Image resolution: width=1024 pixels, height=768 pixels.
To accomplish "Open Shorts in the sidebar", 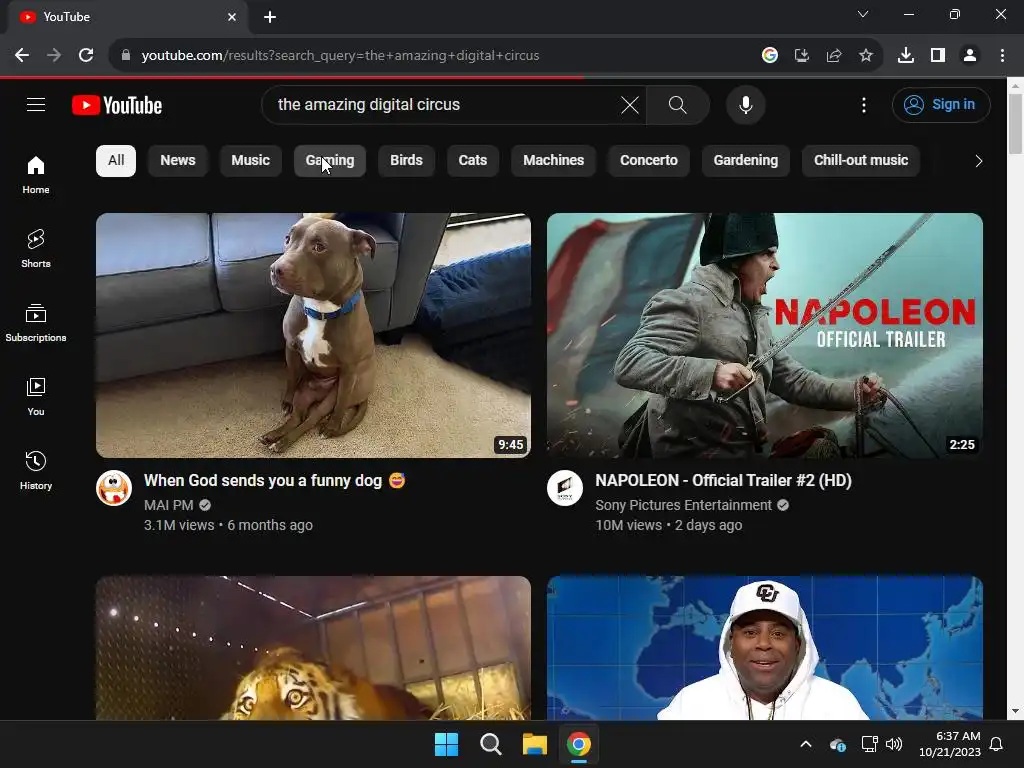I will (36, 249).
